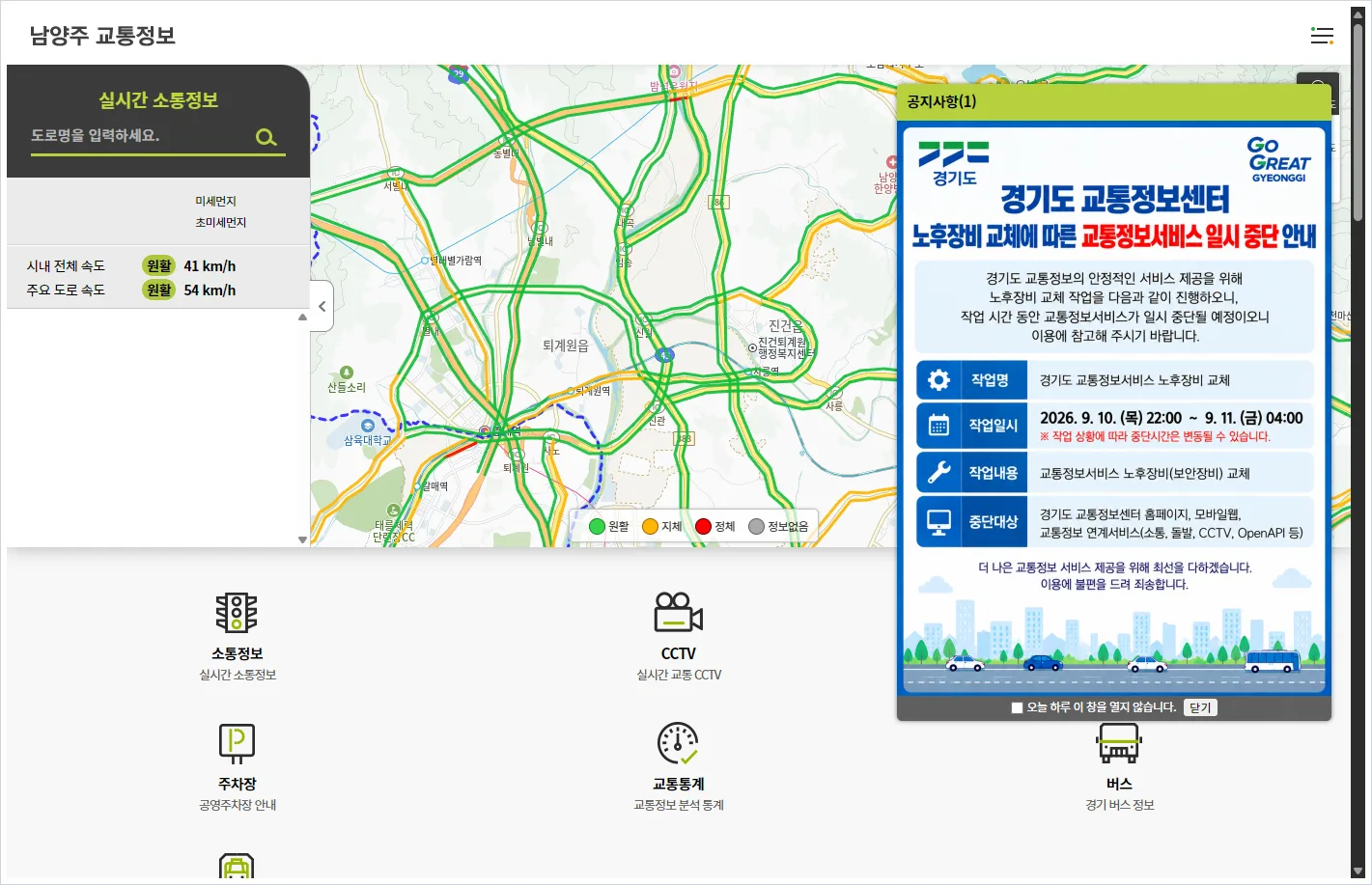The width and height of the screenshot is (1372, 885).
Task: Click the gear icon beside 작업명
Action: [938, 380]
